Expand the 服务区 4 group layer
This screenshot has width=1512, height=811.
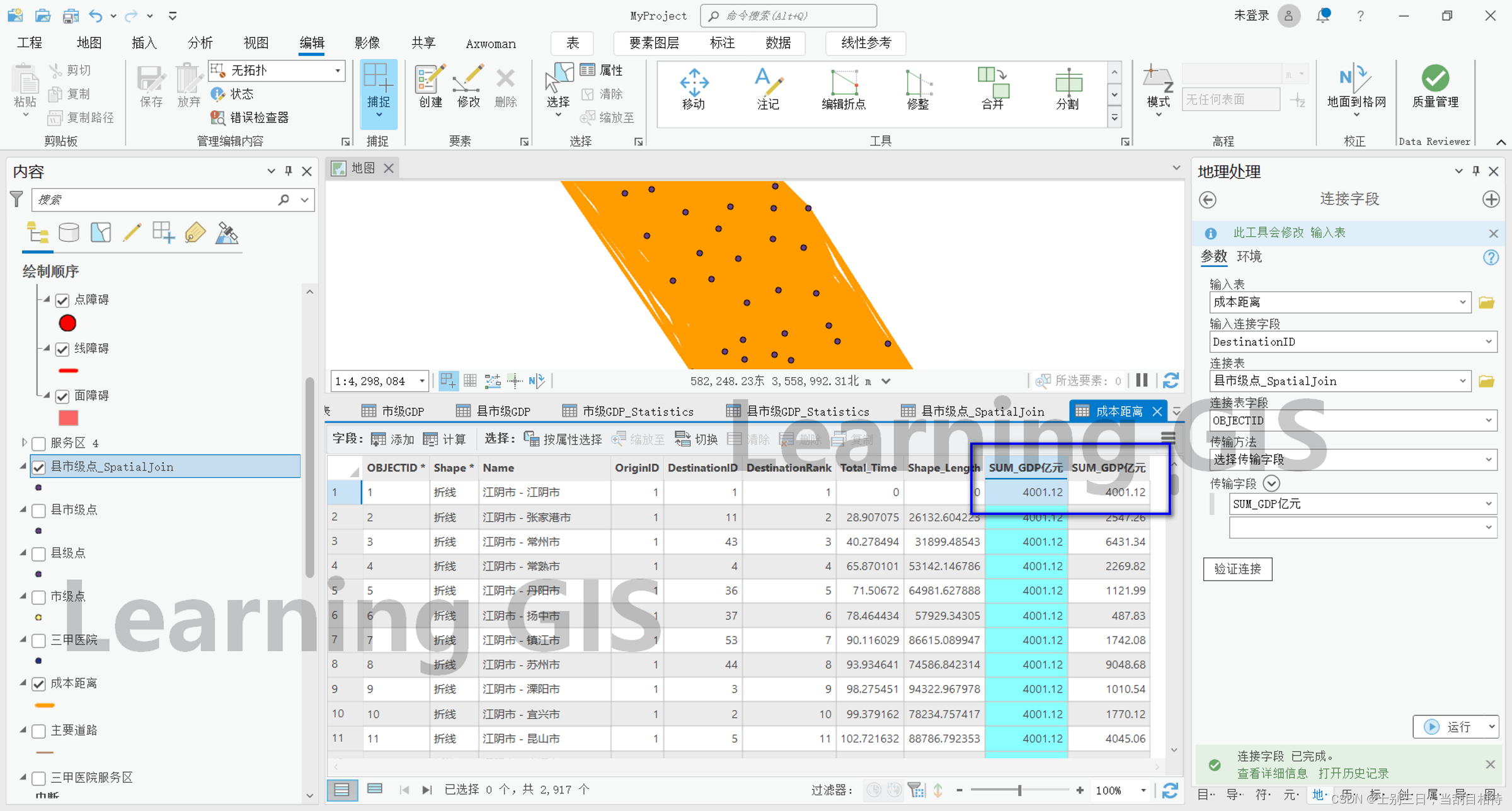[24, 443]
